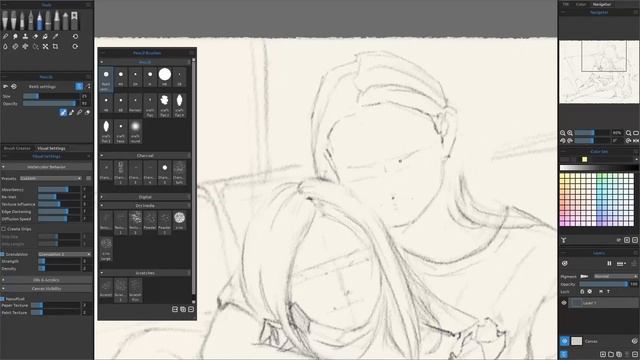Click rotate counterclockwise icon in Navigator
Viewport: 640px width, 360px height.
click(562, 140)
